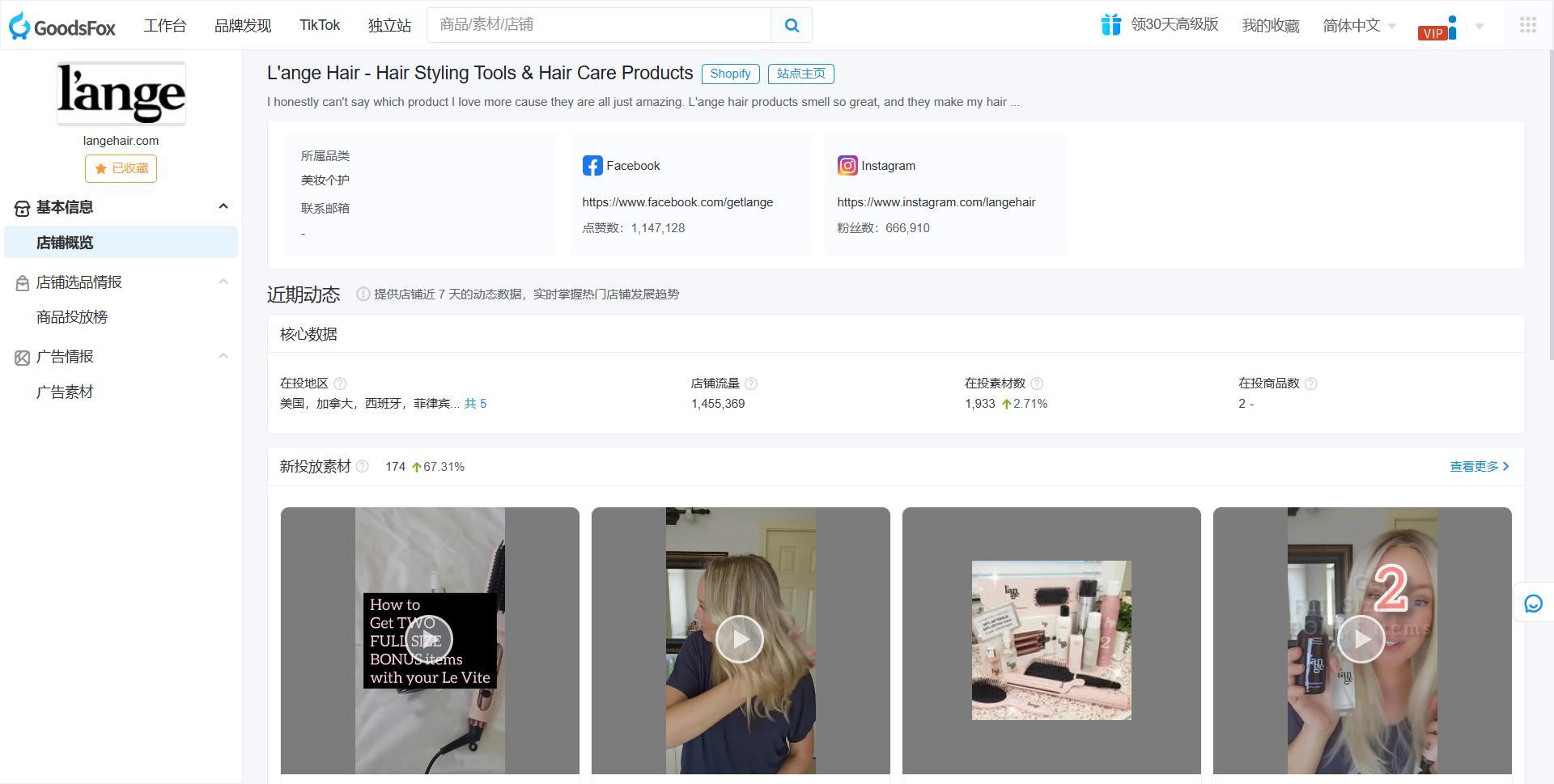Screen dimensions: 1554x784
Task: Open the chat bubble icon on right edge
Action: pyautogui.click(x=1532, y=603)
